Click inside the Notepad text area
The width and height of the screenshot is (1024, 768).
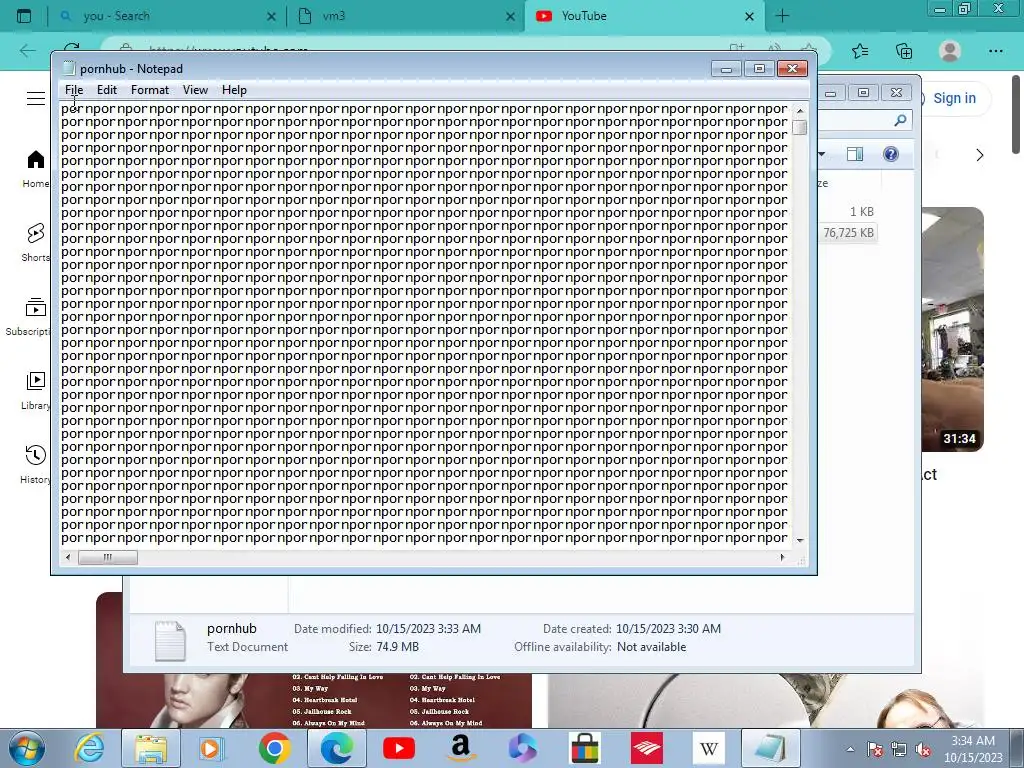[x=424, y=323]
